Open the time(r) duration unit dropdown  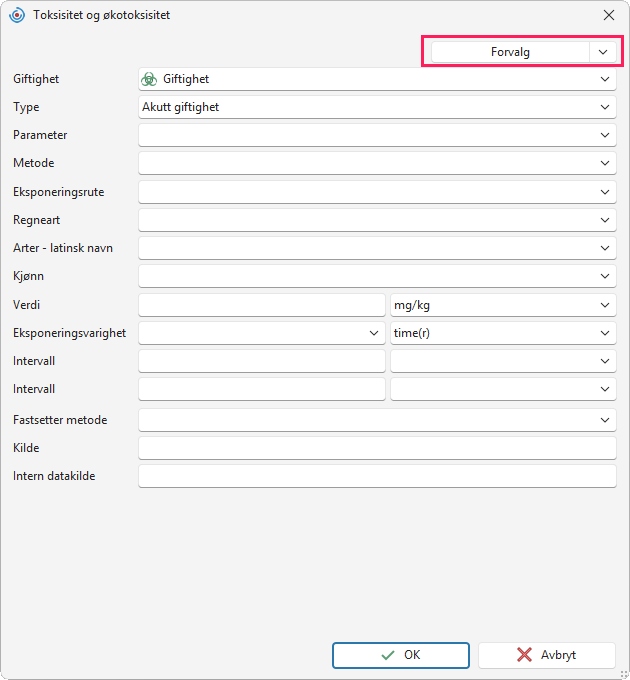coord(503,333)
